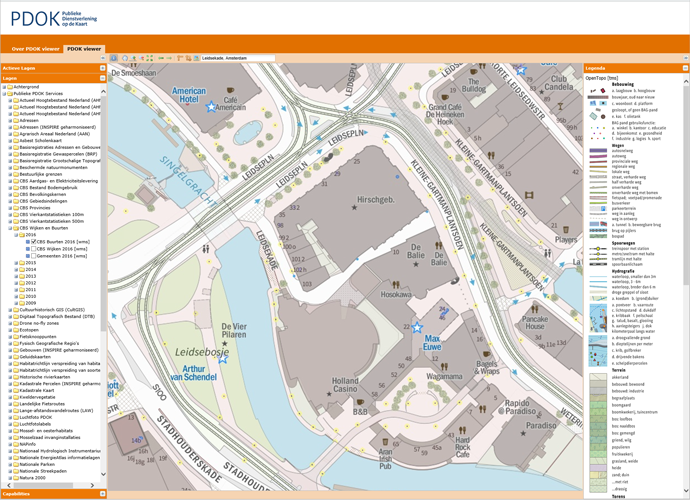Select the measure area tool
Image resolution: width=690 pixels, height=500 pixels.
188,58
